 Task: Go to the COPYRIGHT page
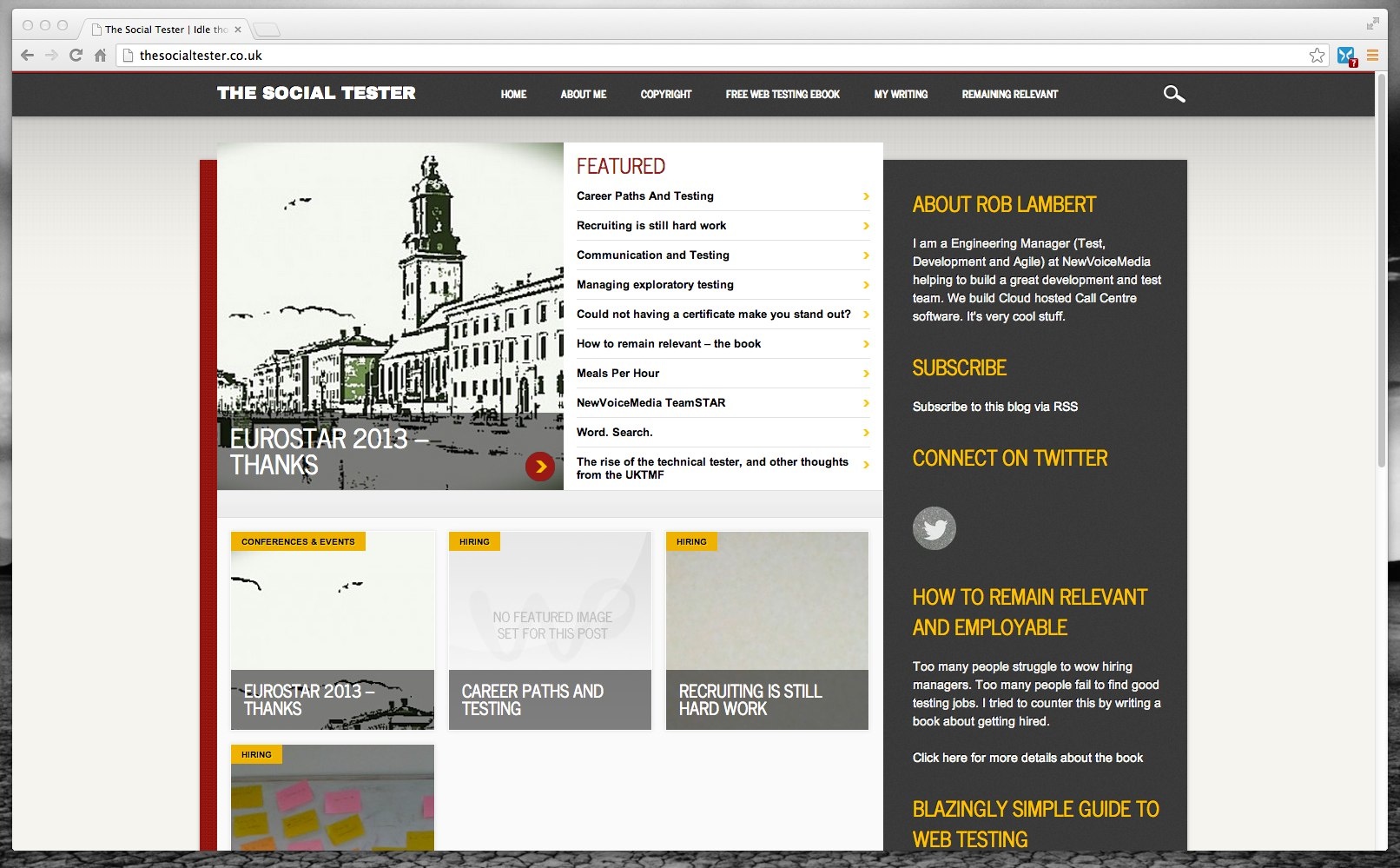pyautogui.click(x=666, y=95)
